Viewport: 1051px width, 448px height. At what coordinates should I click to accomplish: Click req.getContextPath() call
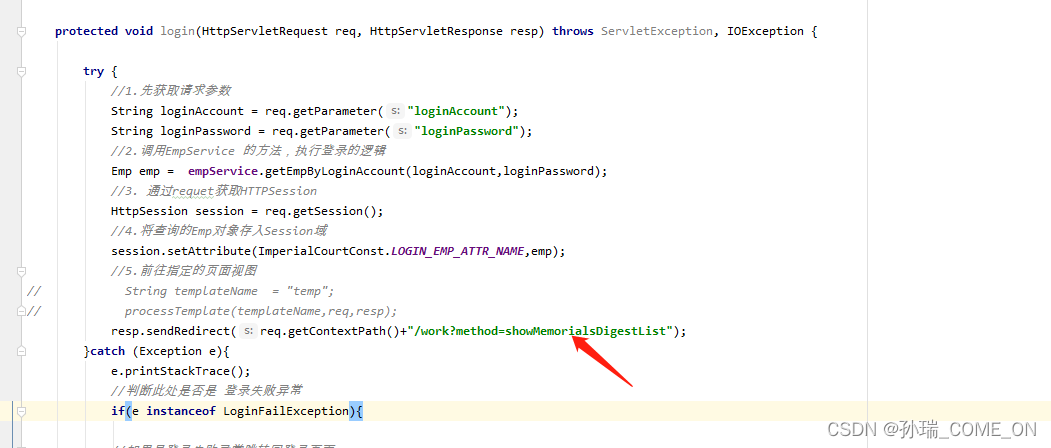[x=330, y=331]
